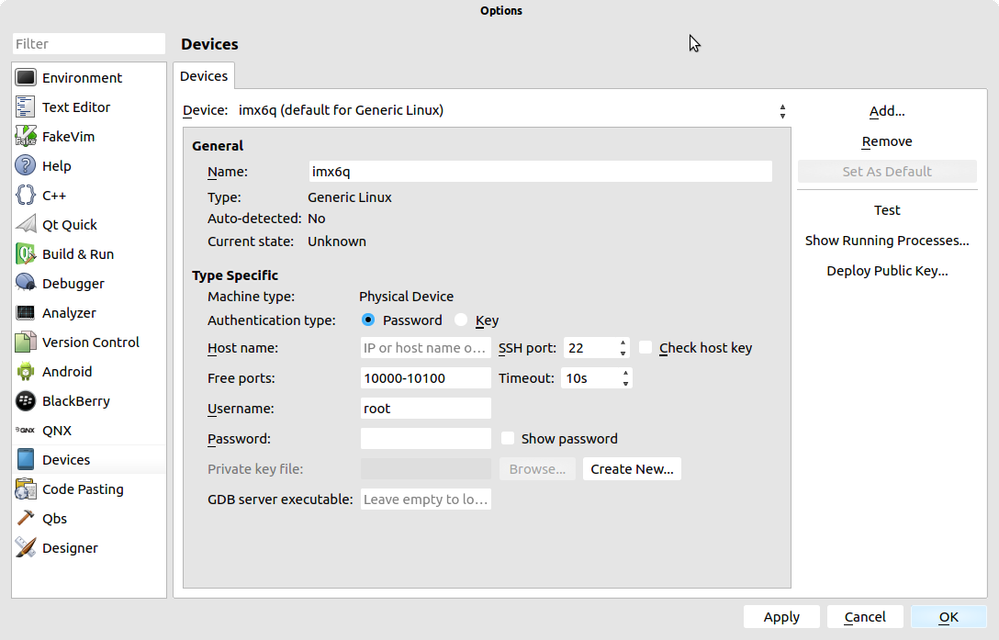Select the FakeVim icon in sidebar
Image resolution: width=999 pixels, height=640 pixels.
coord(26,137)
